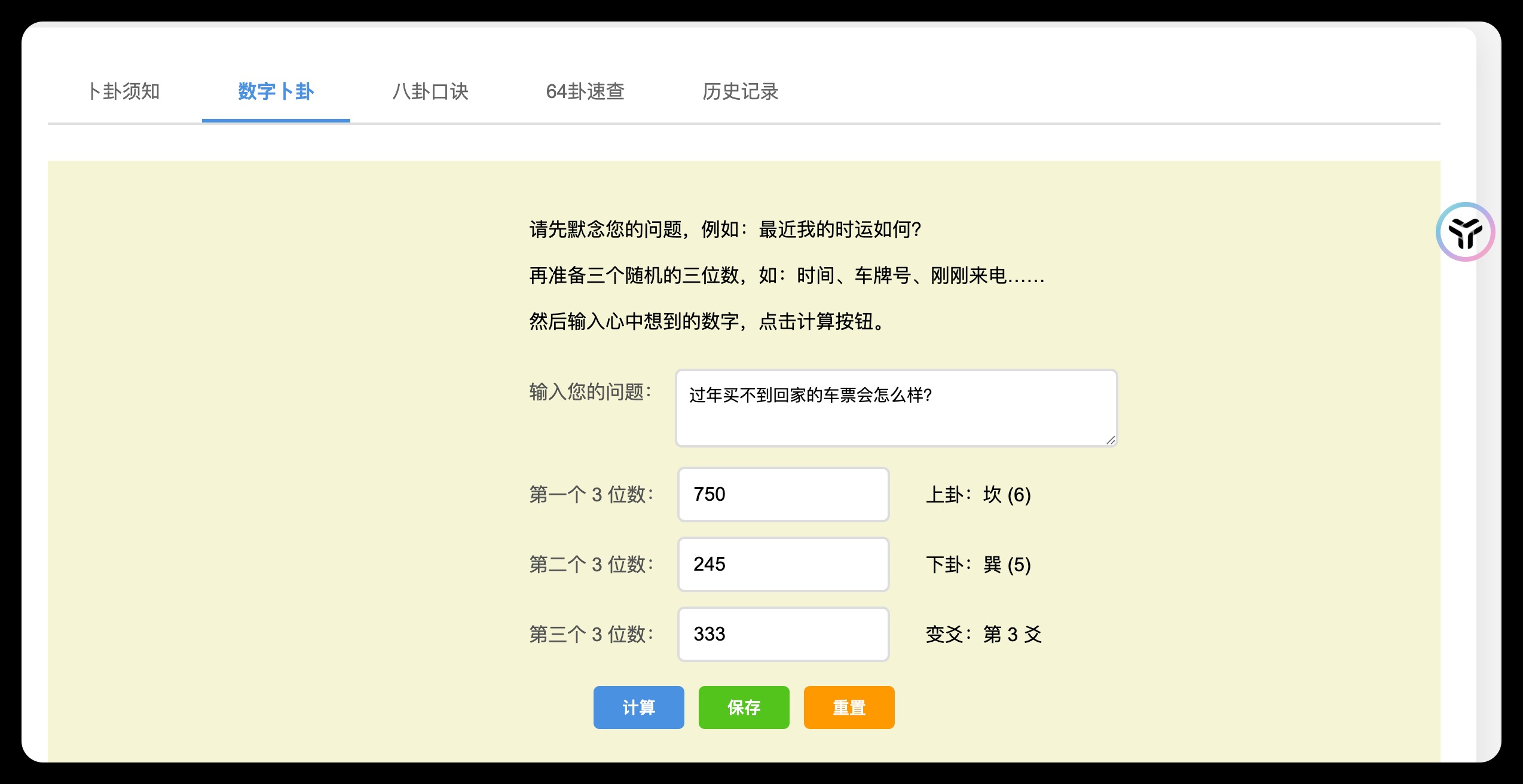Switch to the 八卦口诀 tab
1523x784 pixels.
point(430,91)
